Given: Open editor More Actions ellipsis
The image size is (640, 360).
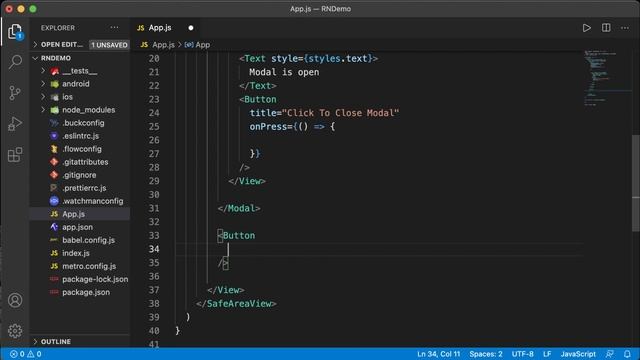Looking at the screenshot, I should 625,28.
